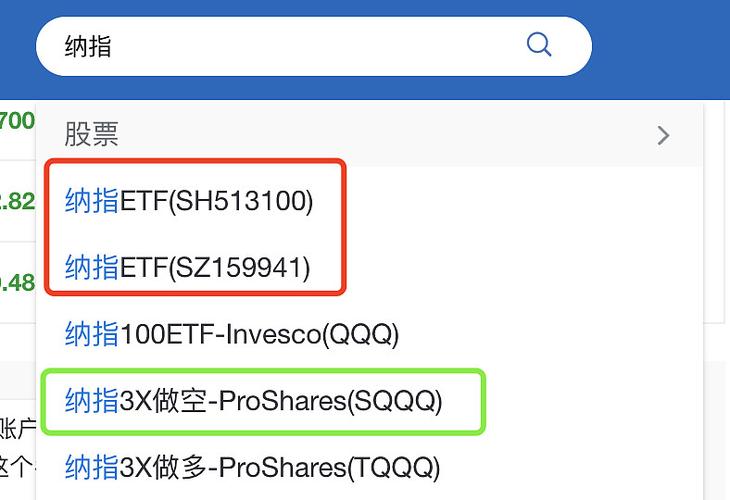Open the Shenzhen-listed SZ159941 ETF entry

[188, 267]
